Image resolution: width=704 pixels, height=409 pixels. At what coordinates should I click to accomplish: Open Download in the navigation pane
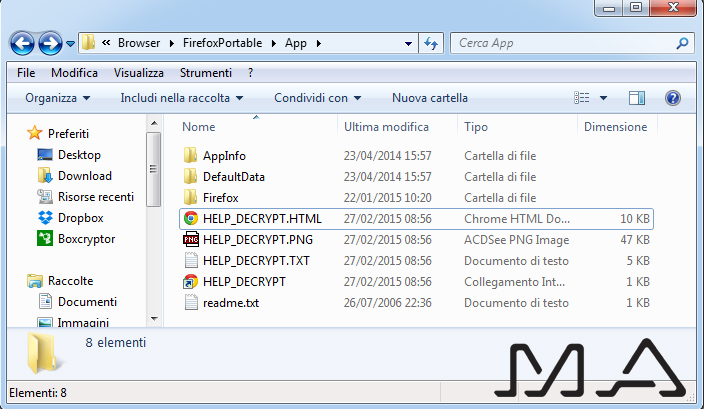[x=84, y=176]
